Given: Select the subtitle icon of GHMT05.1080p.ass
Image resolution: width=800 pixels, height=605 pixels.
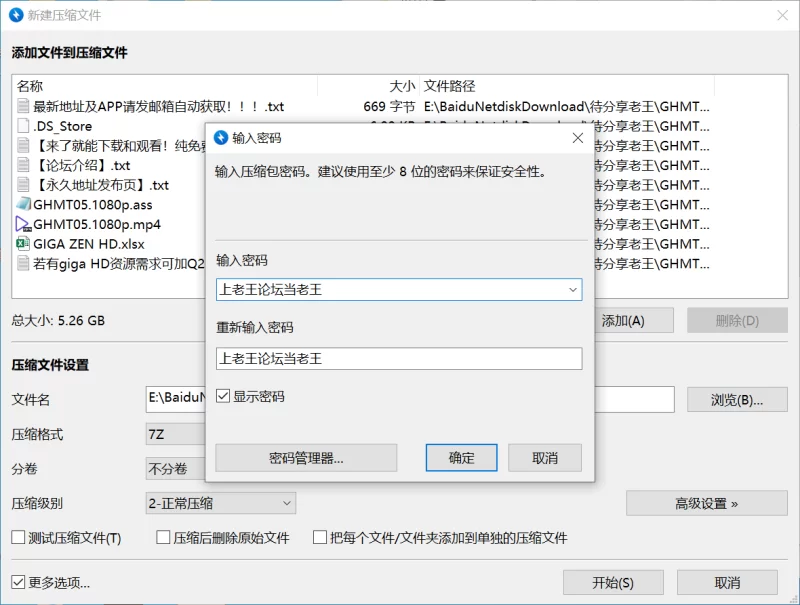Looking at the screenshot, I should [23, 205].
